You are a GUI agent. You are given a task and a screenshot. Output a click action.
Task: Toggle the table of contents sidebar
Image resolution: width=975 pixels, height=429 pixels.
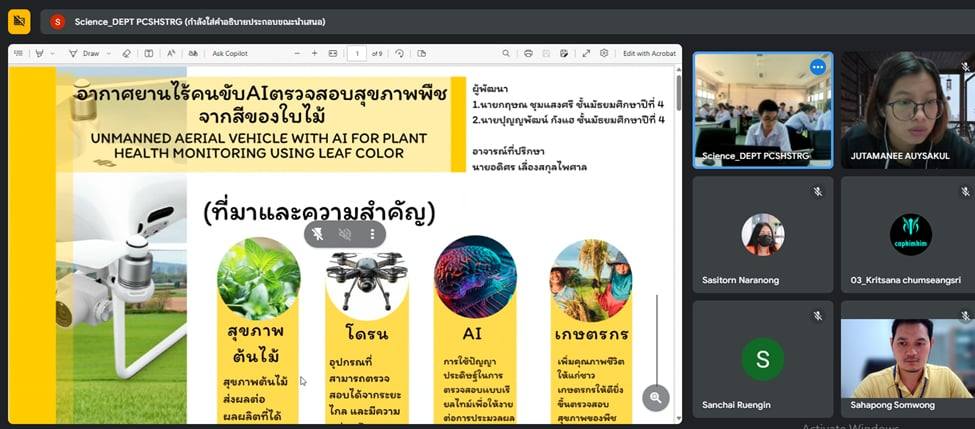coord(19,53)
